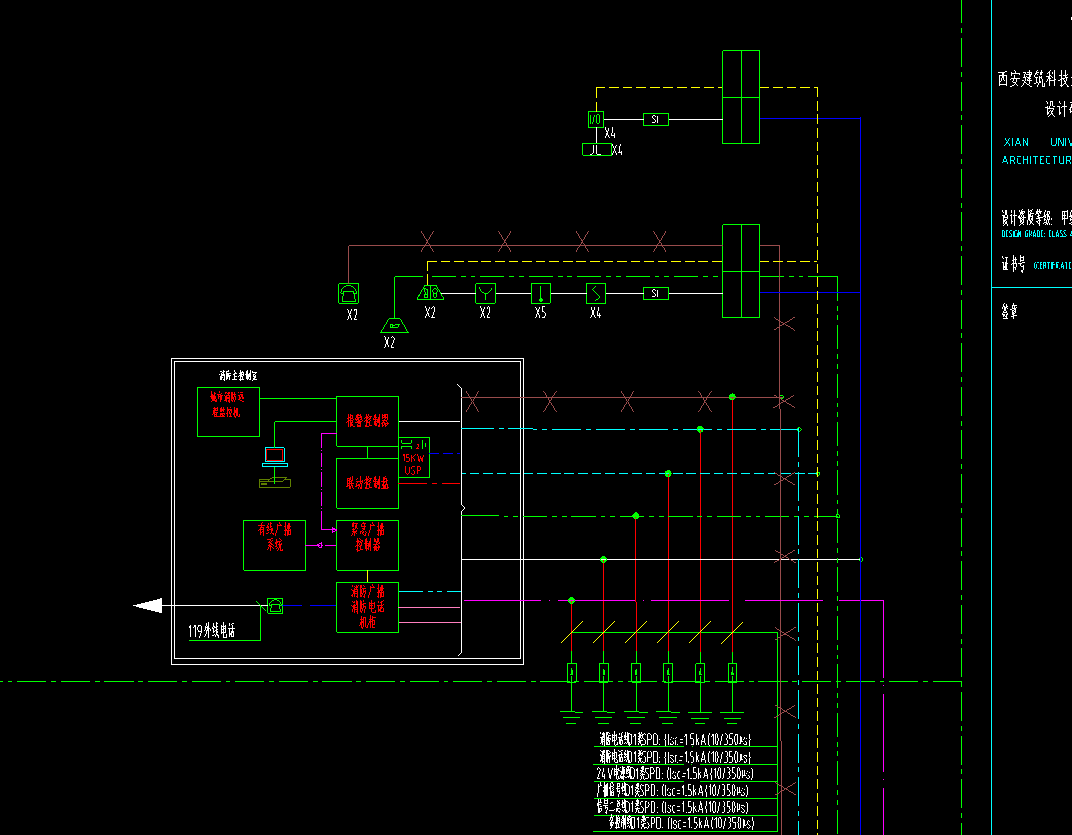Select the 119外线电话 text
1072x835 pixels.
tap(211, 631)
